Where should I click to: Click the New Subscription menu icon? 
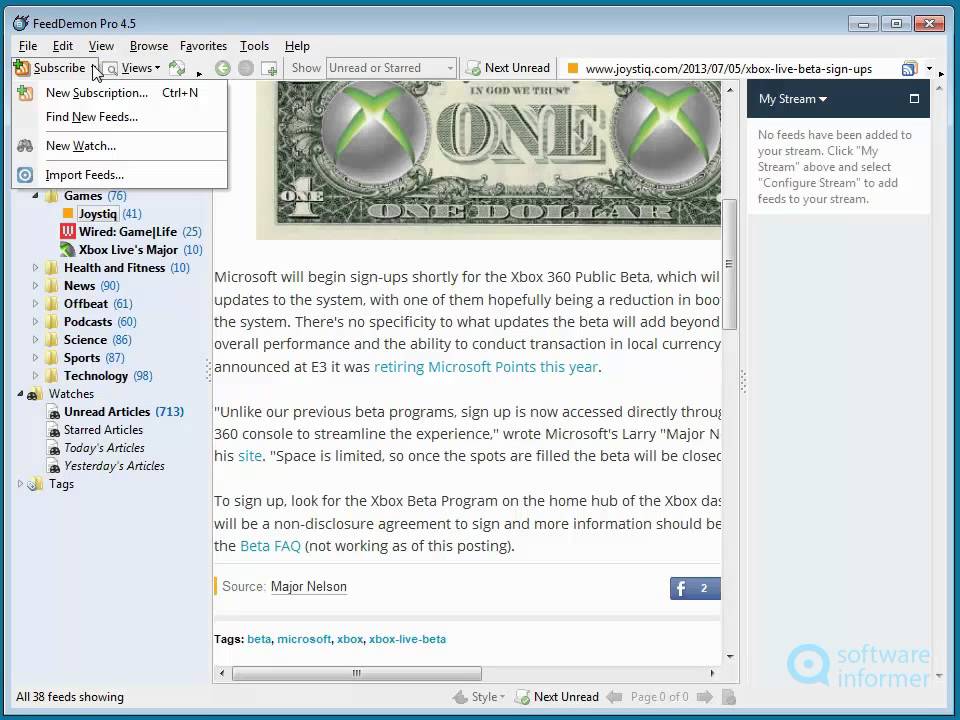tap(25, 93)
